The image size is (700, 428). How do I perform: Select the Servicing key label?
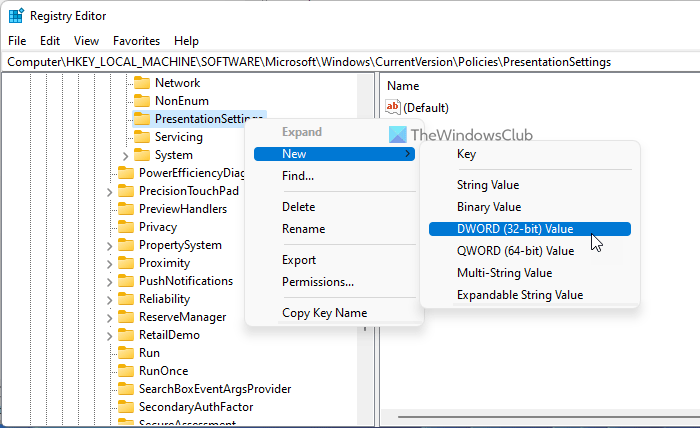tap(179, 137)
